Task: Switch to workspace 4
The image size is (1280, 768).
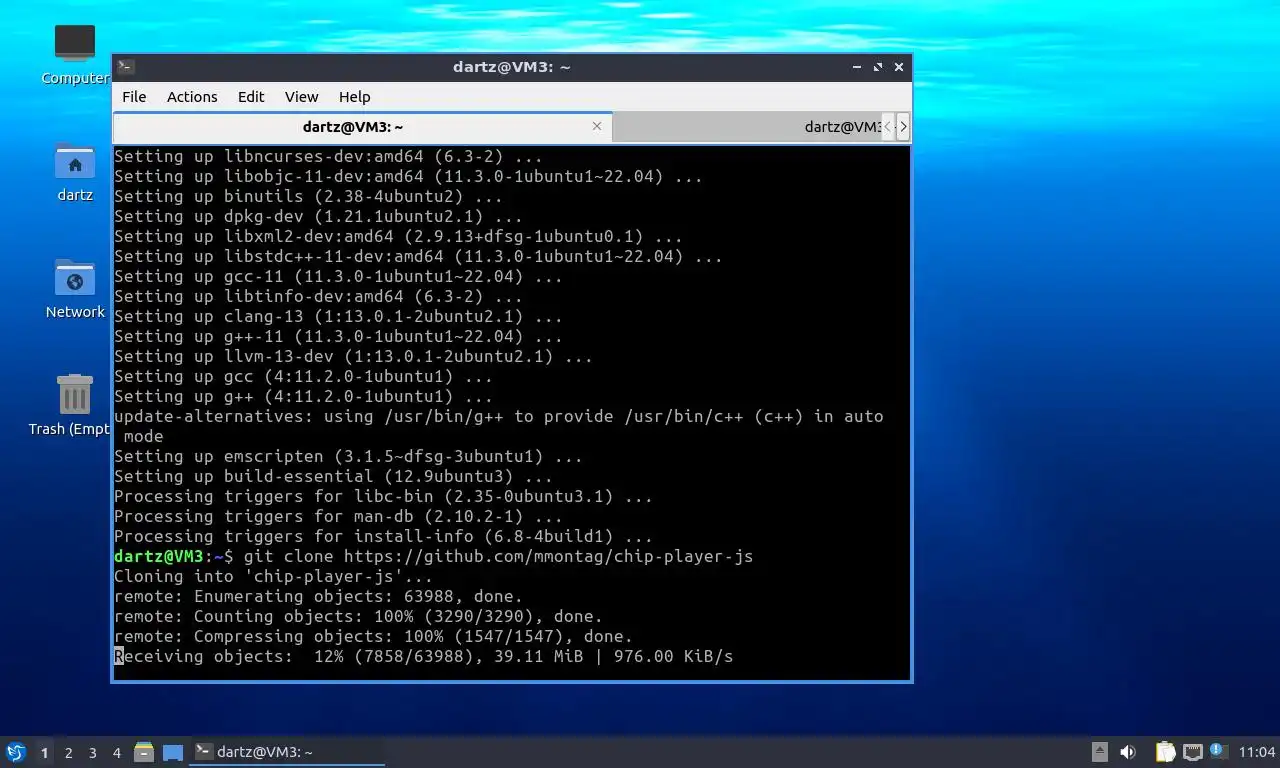Action: tap(117, 752)
